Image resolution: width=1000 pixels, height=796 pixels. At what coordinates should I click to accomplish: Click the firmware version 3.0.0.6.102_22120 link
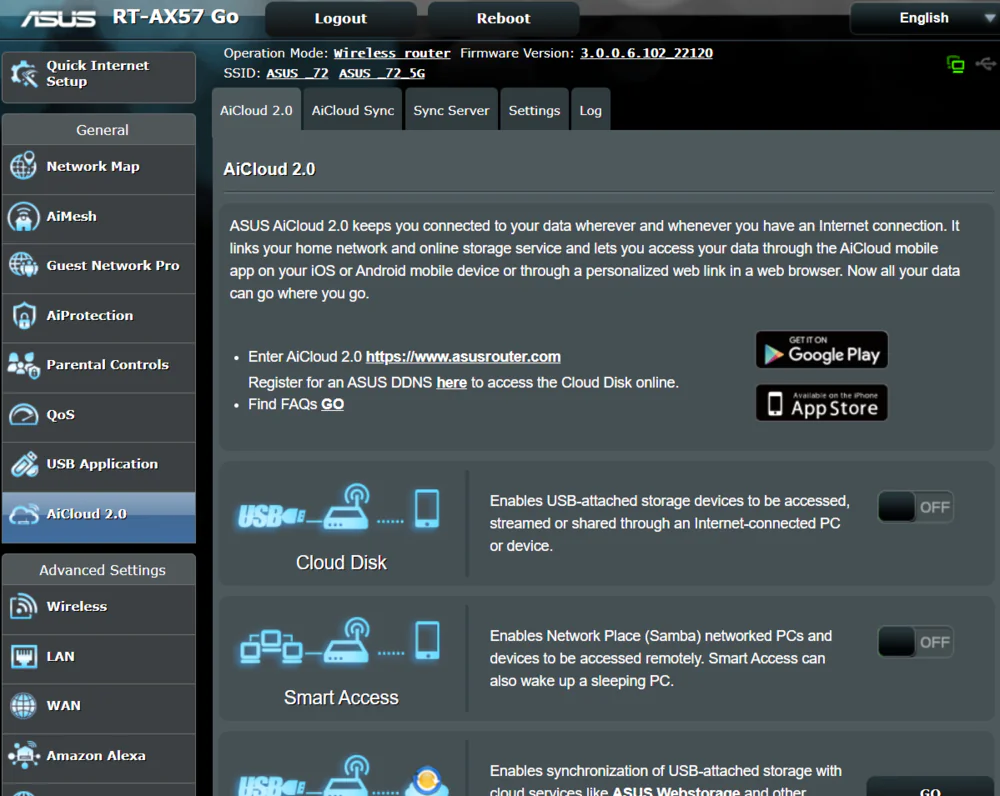click(x=647, y=54)
